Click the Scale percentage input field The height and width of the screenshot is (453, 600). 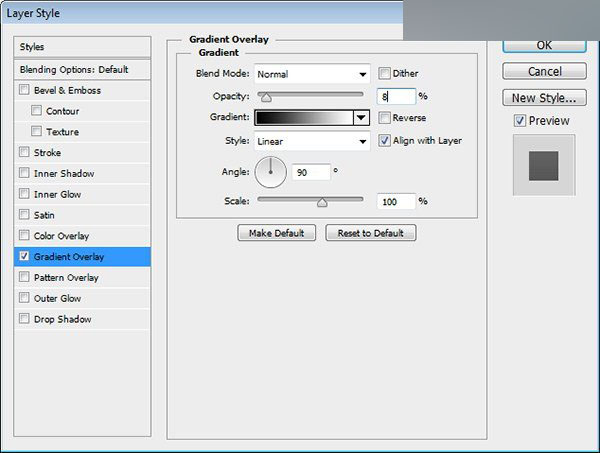pyautogui.click(x=396, y=201)
